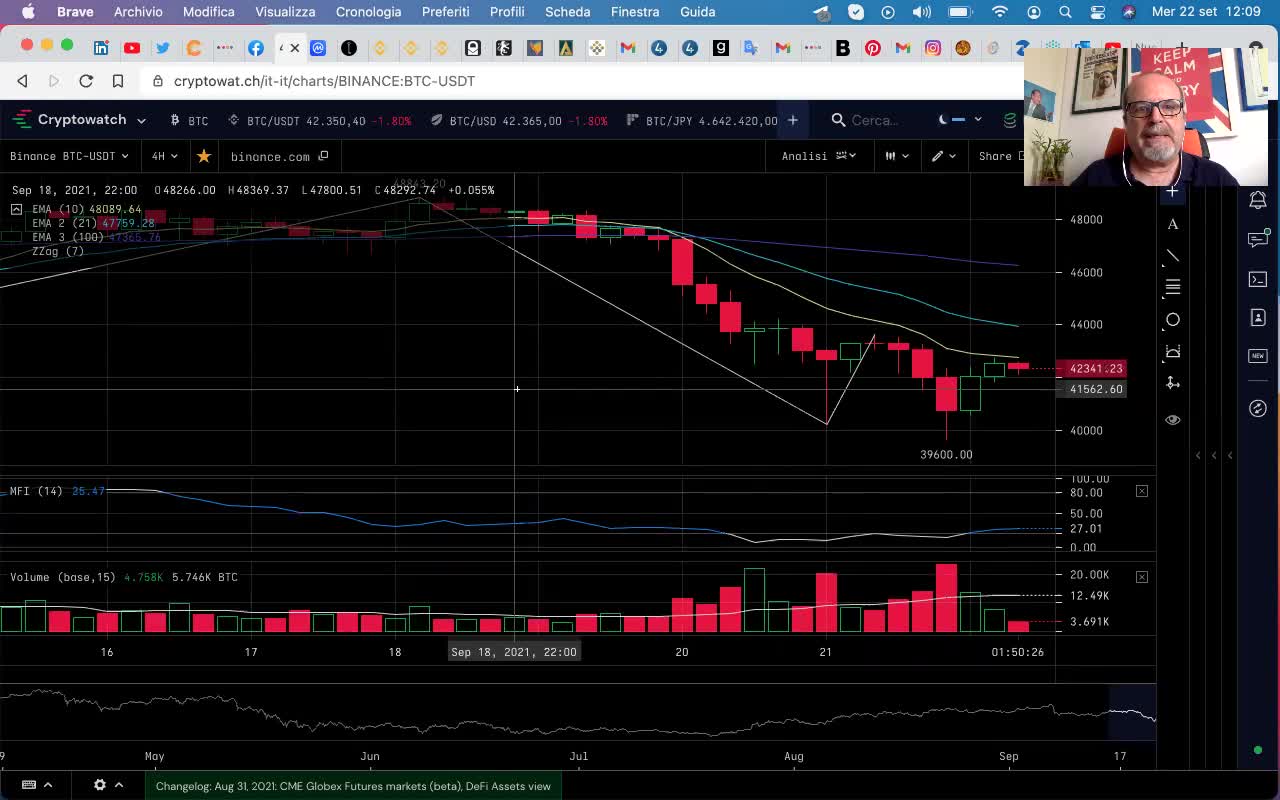Click the keyboard shortcuts icon
1280x800 pixels.
point(29,785)
